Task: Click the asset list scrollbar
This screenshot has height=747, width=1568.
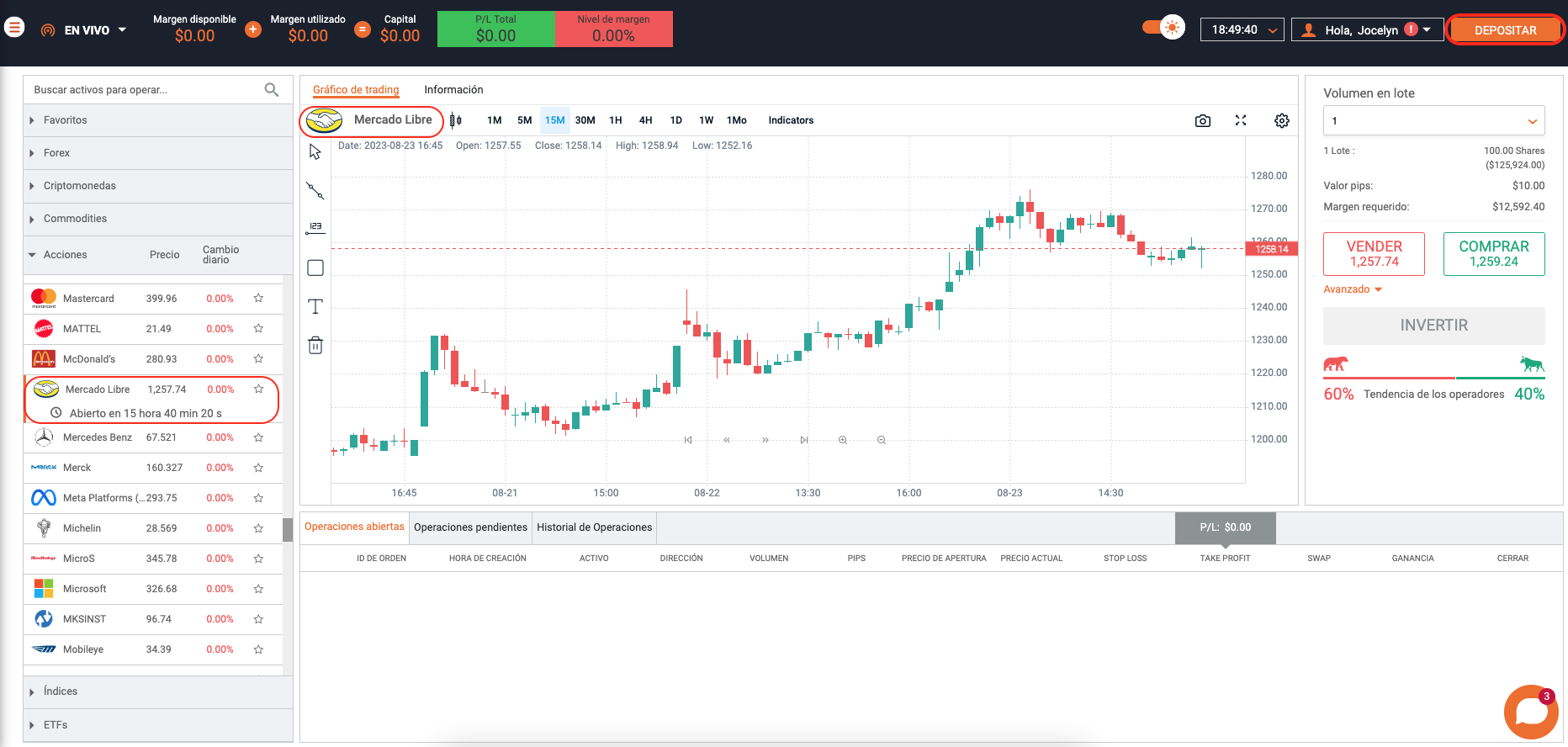Action: click(x=288, y=530)
